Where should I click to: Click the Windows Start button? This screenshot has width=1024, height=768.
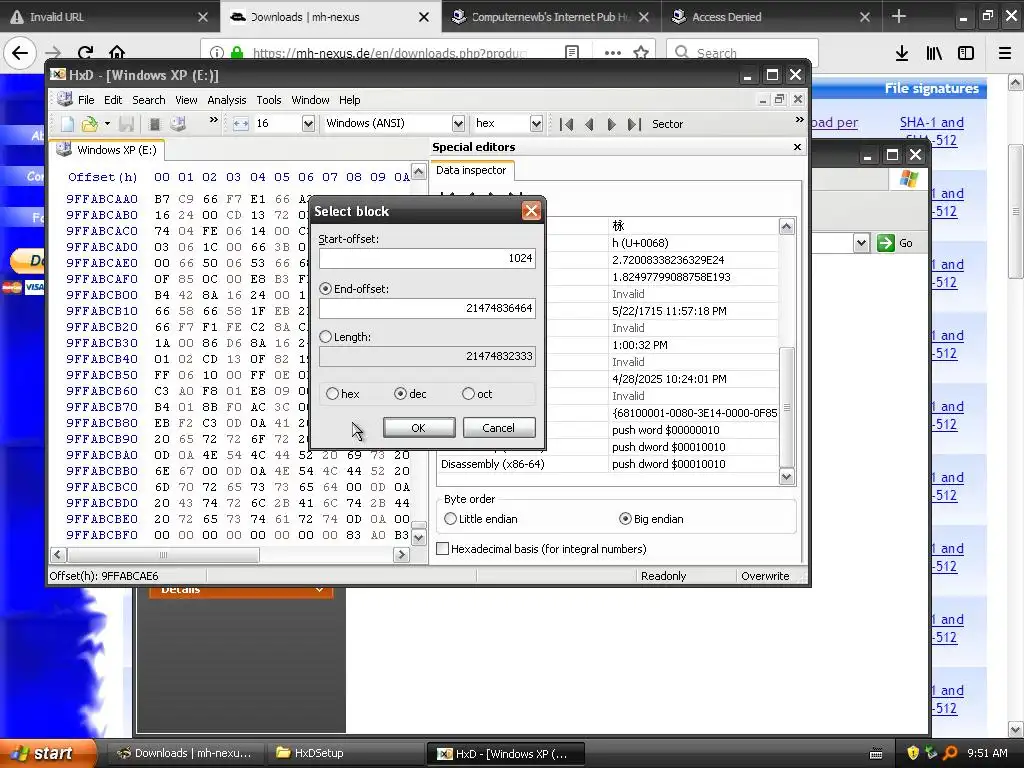point(48,753)
